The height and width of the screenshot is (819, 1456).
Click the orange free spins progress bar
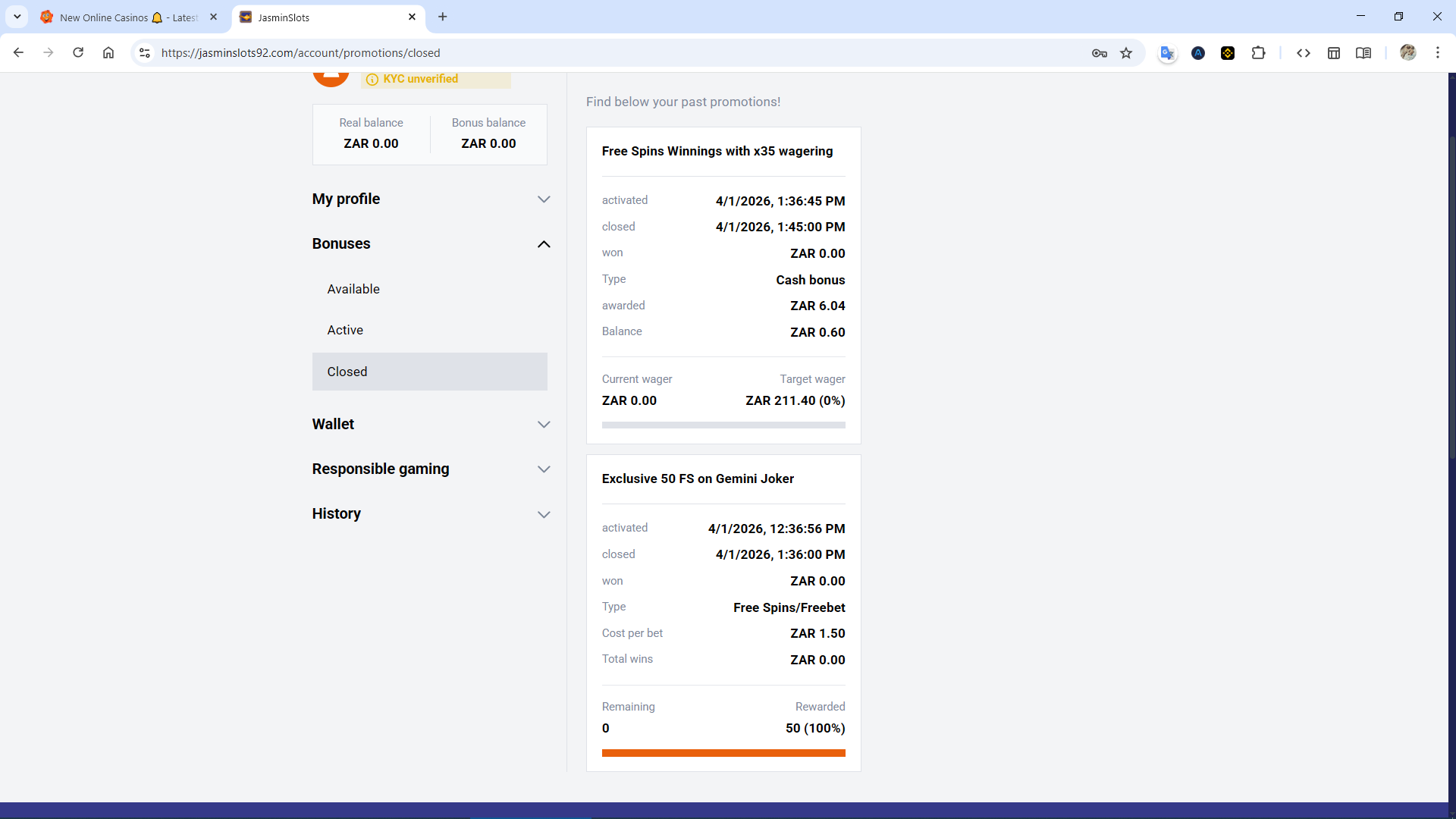[x=723, y=753]
